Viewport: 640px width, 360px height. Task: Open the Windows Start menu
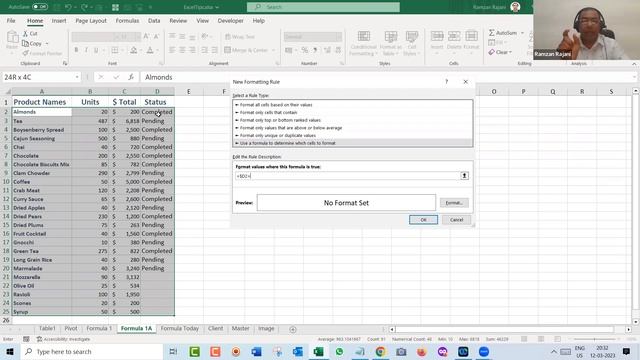point(10,351)
